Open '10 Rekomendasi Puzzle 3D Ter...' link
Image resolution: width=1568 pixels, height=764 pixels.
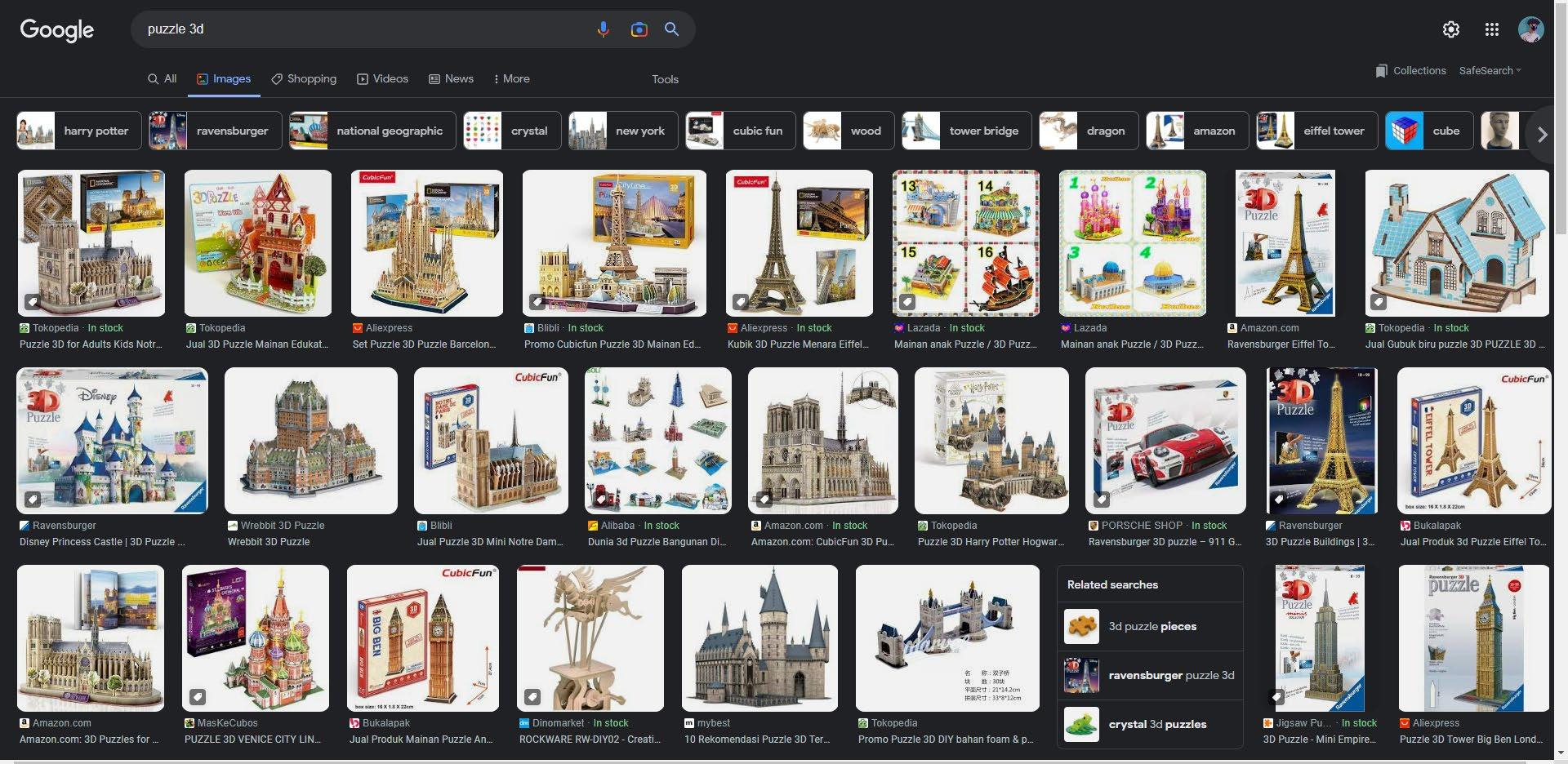click(x=757, y=740)
